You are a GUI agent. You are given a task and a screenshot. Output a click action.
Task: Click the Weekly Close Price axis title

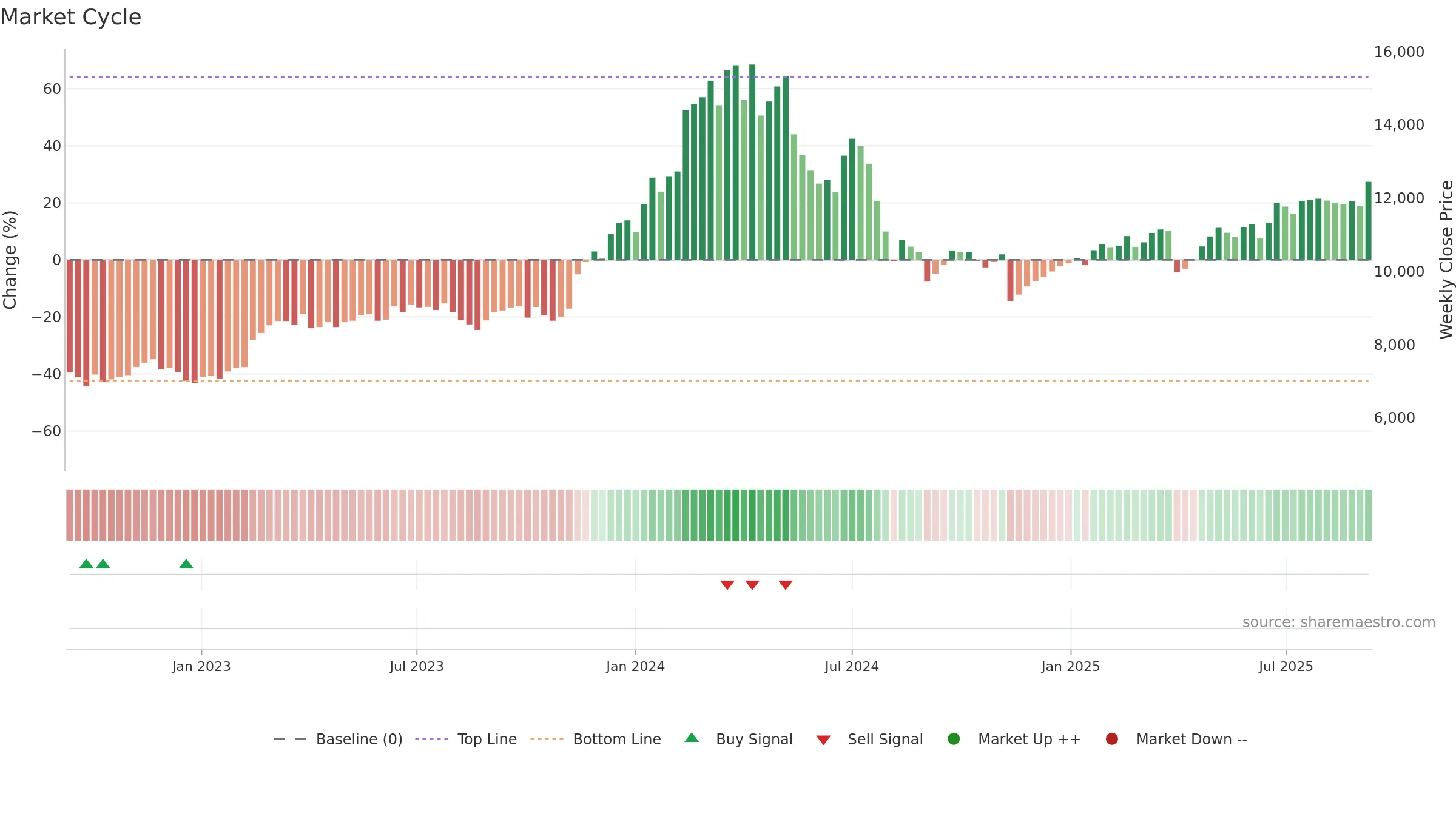[x=1446, y=260]
